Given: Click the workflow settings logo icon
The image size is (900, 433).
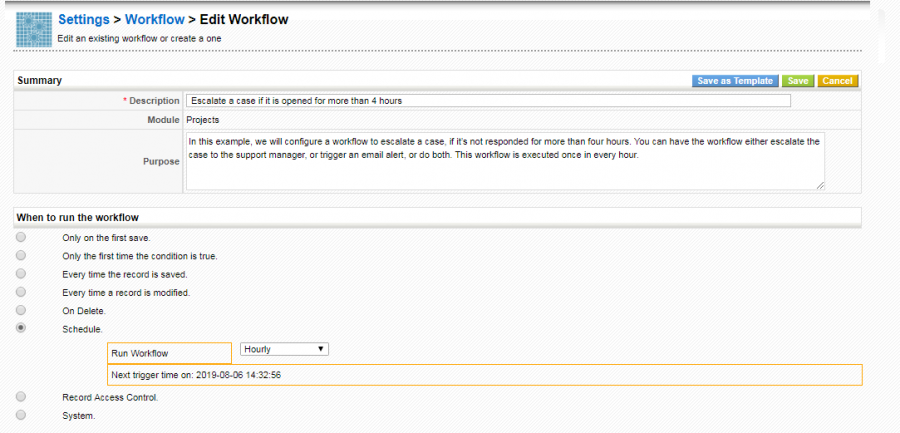Looking at the screenshot, I should [x=33, y=29].
